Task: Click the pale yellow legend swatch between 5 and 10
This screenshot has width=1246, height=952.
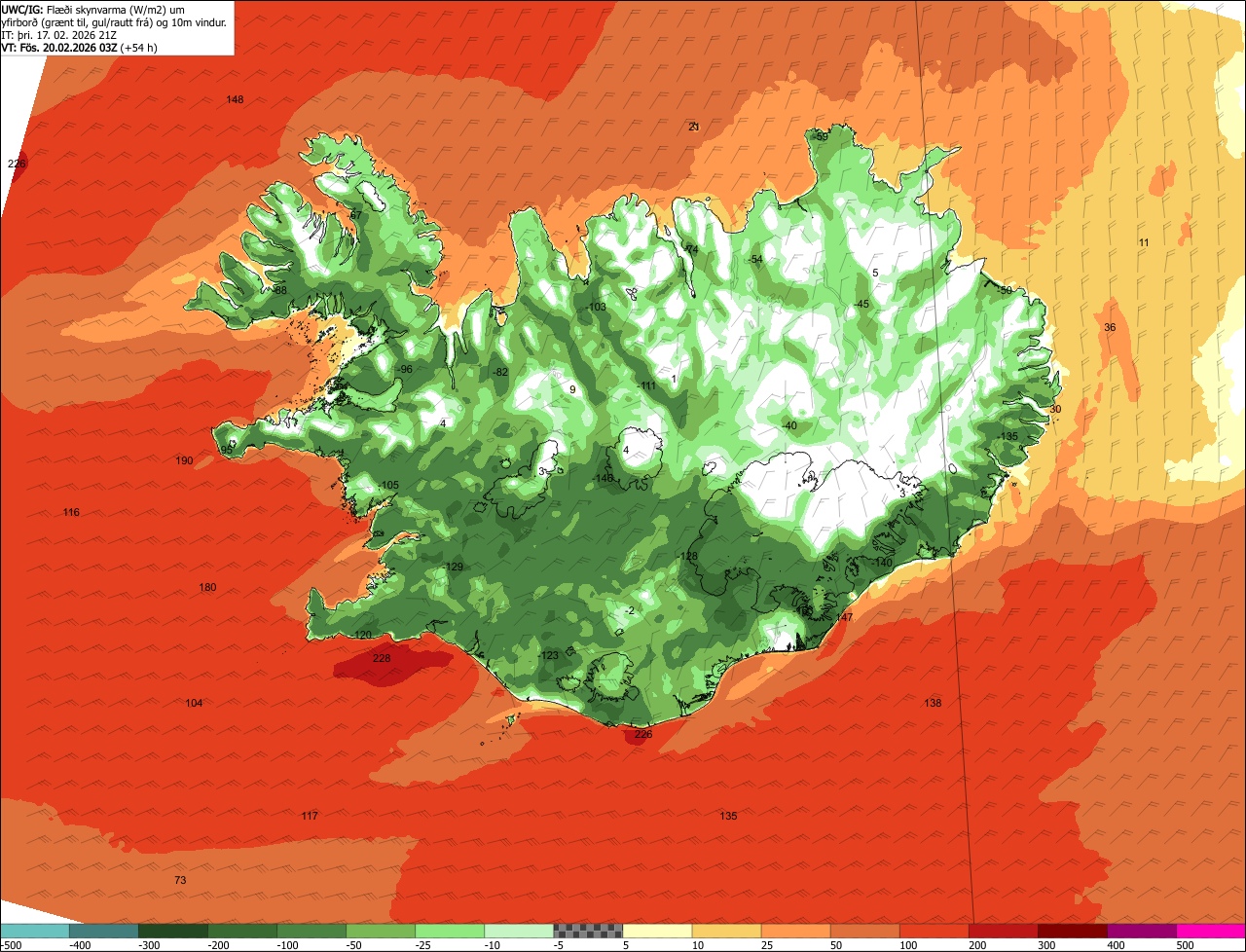Action: 657,931
